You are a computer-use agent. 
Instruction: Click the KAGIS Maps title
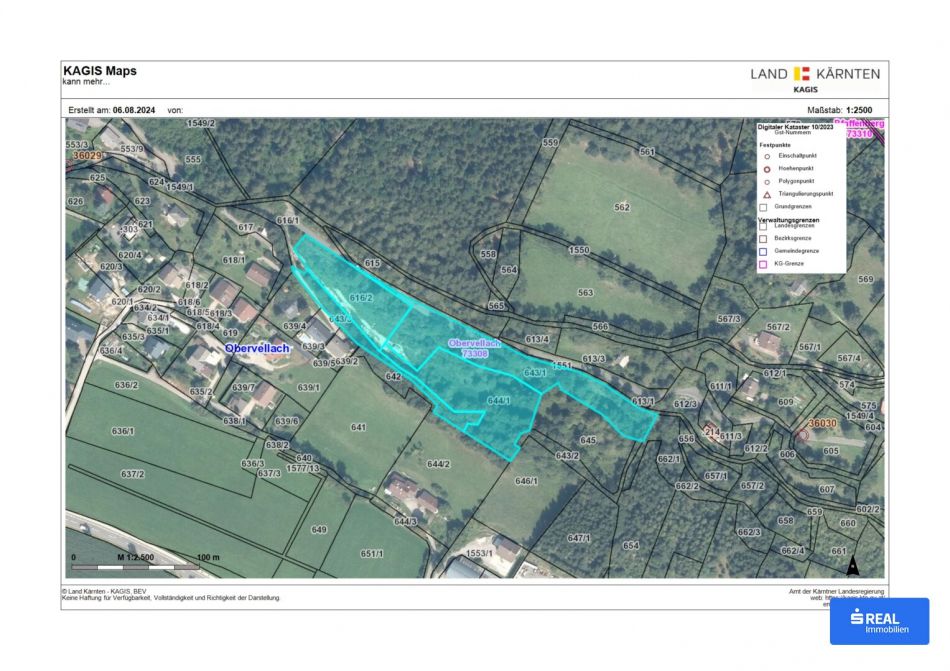pos(100,71)
